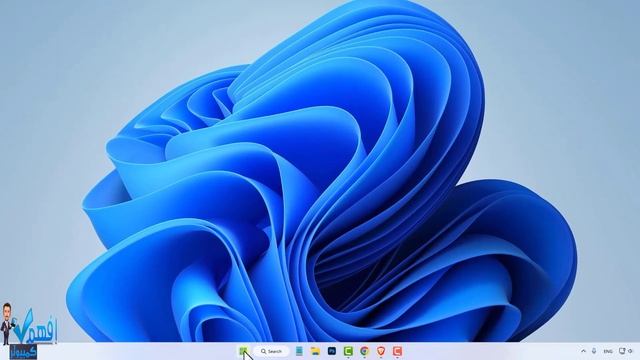Open the red Camtasia recorder icon

[x=398, y=351]
